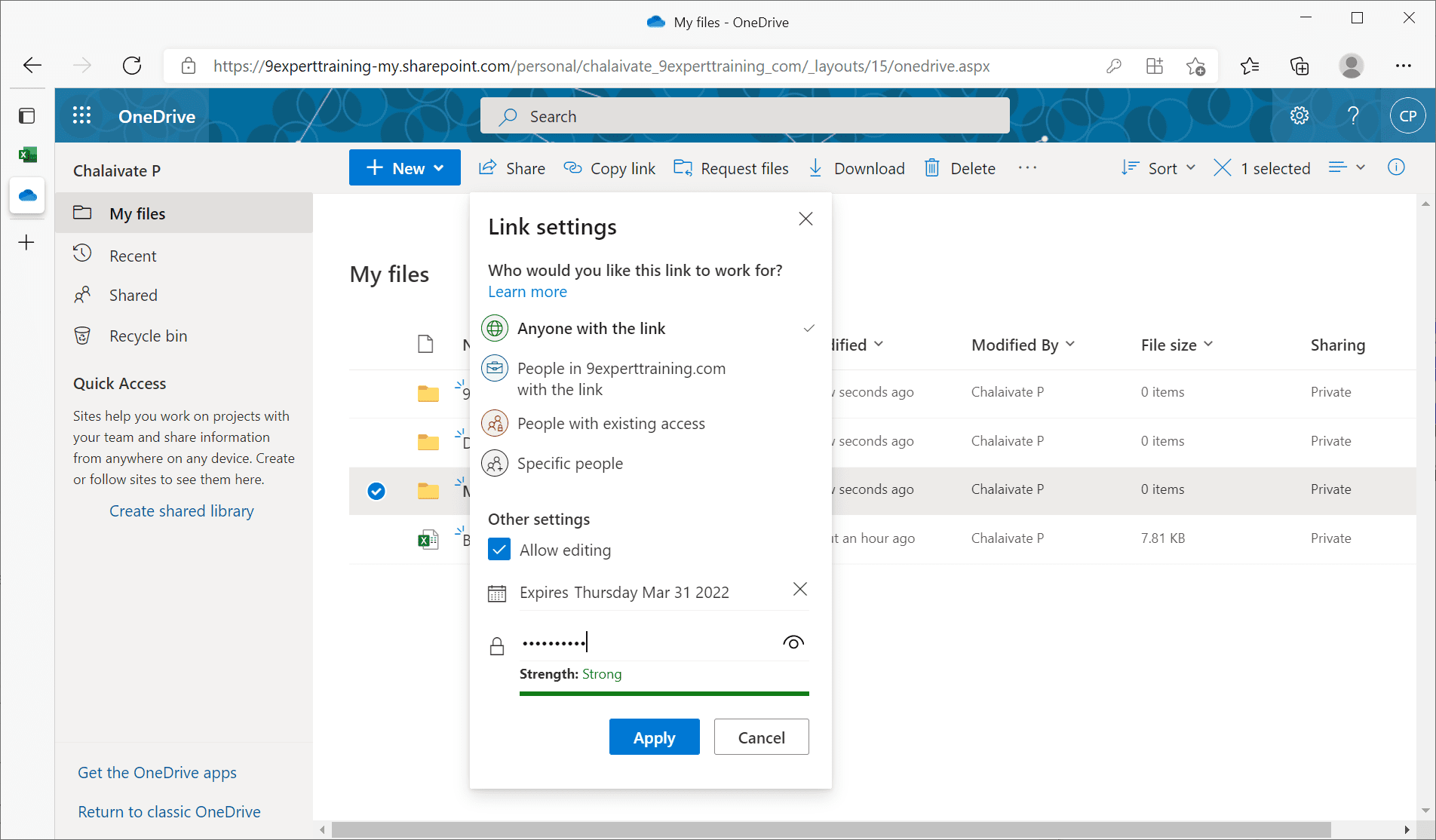Download the selected folder

tap(857, 167)
